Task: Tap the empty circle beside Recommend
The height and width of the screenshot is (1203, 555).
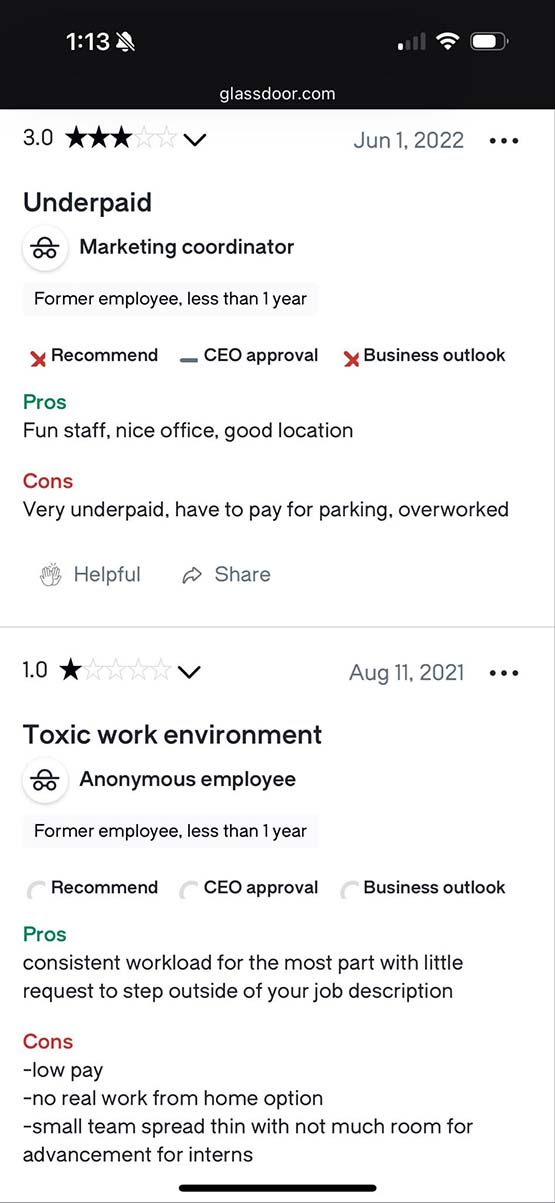Action: pos(37,889)
